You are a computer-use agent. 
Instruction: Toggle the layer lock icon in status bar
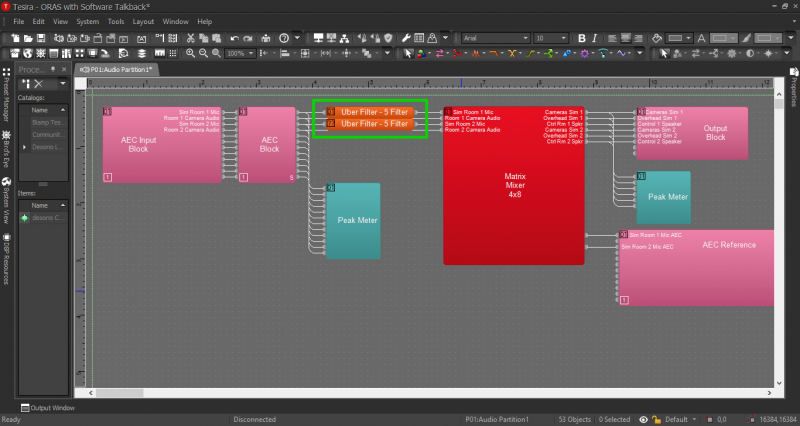[x=657, y=419]
